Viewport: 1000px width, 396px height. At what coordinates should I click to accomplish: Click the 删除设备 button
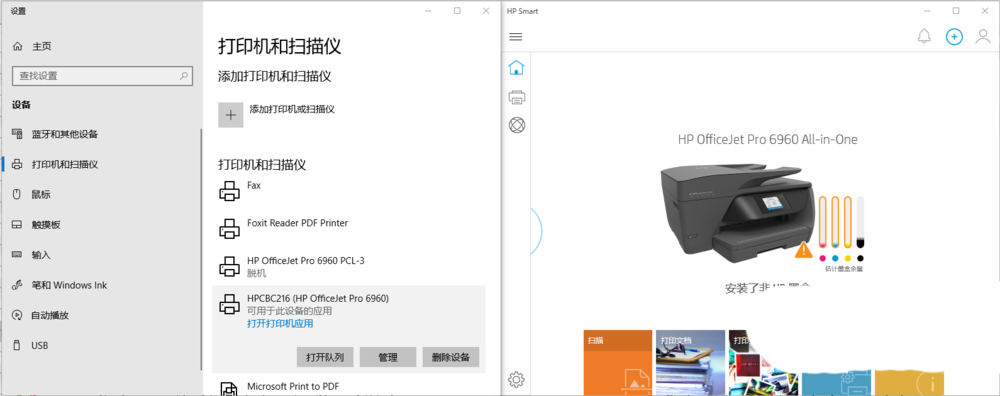tap(450, 357)
